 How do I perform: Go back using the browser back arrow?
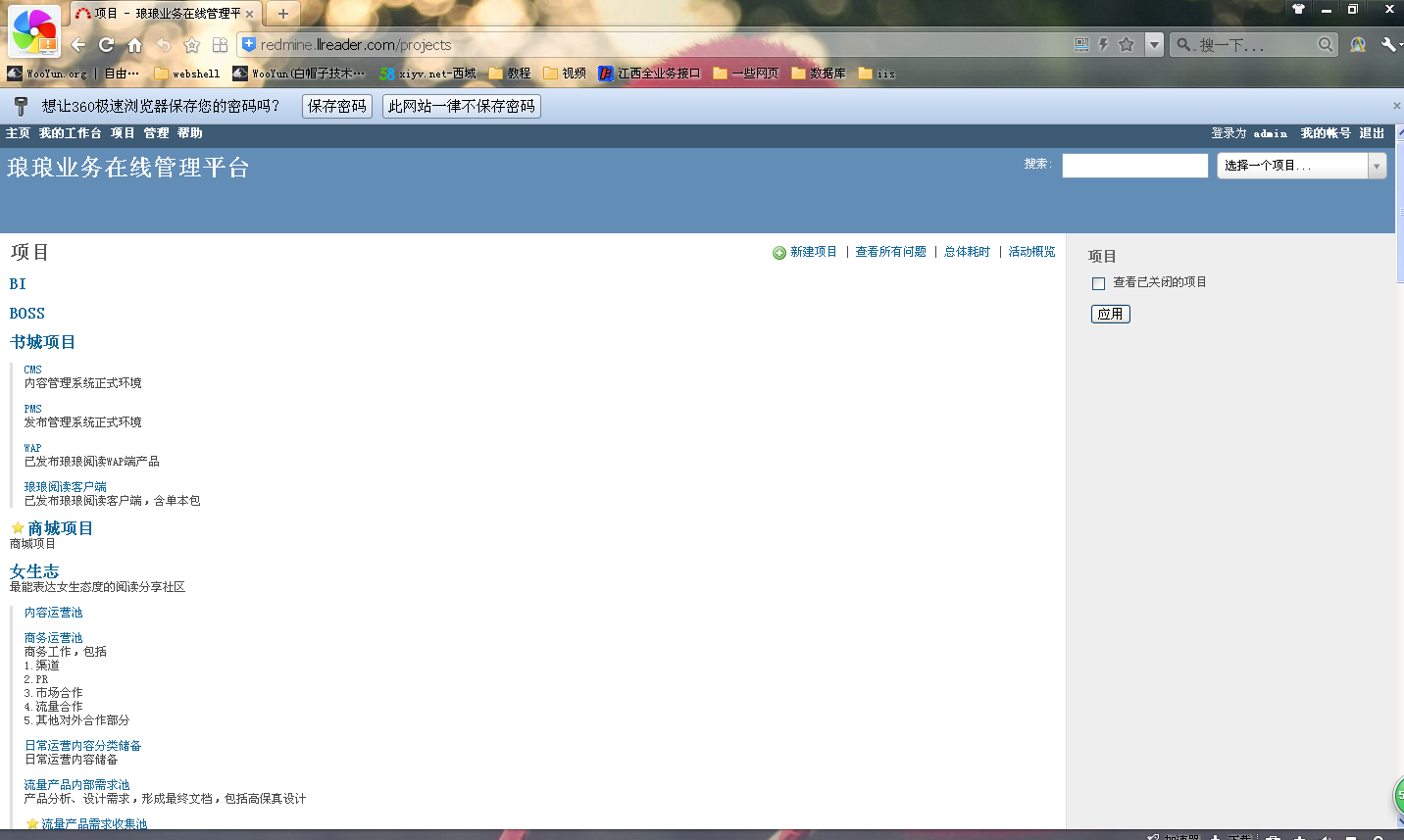point(78,45)
